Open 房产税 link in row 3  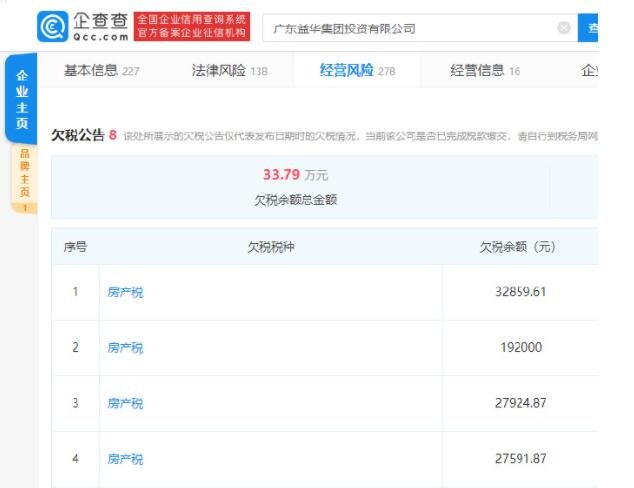click(125, 403)
